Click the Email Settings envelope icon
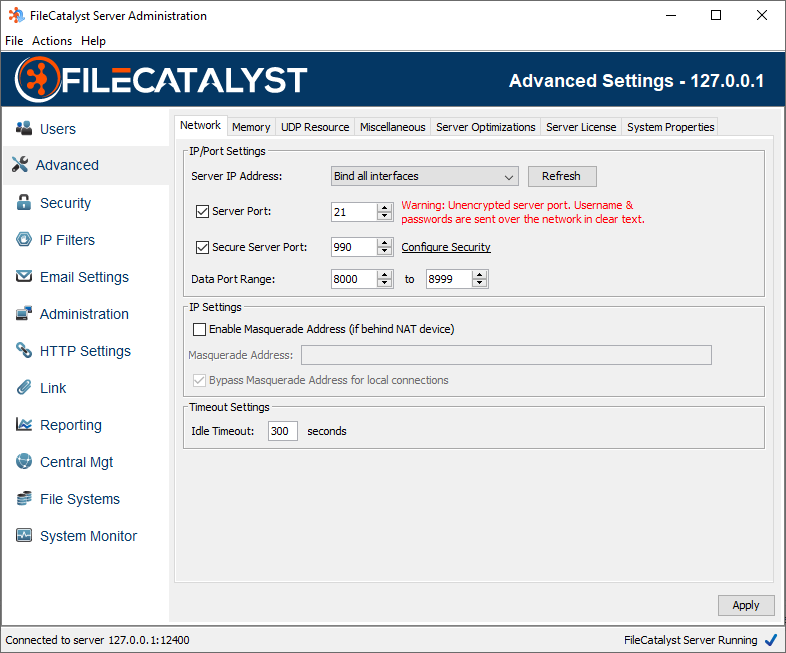 click(24, 276)
